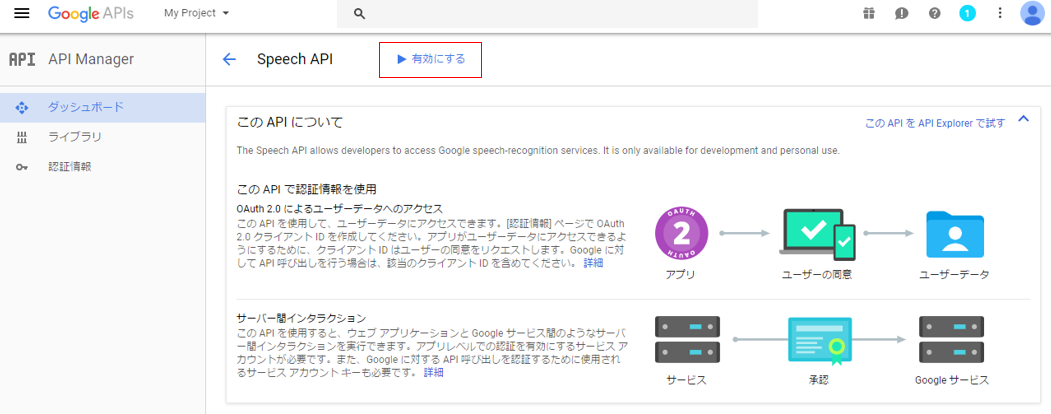Open the My Project dropdown
This screenshot has height=414, width=1051.
[x=196, y=13]
